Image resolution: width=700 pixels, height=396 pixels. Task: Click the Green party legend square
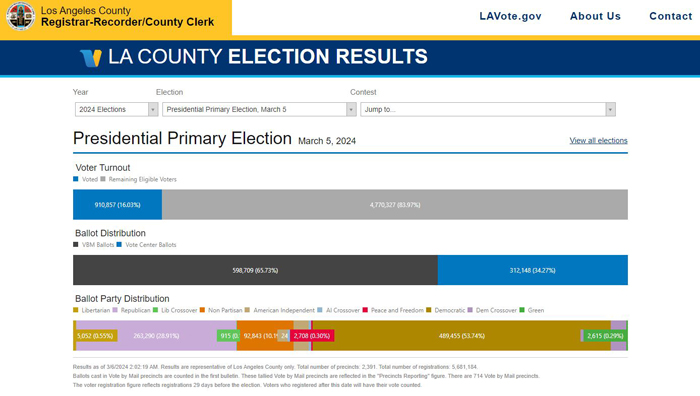pyautogui.click(x=522, y=310)
